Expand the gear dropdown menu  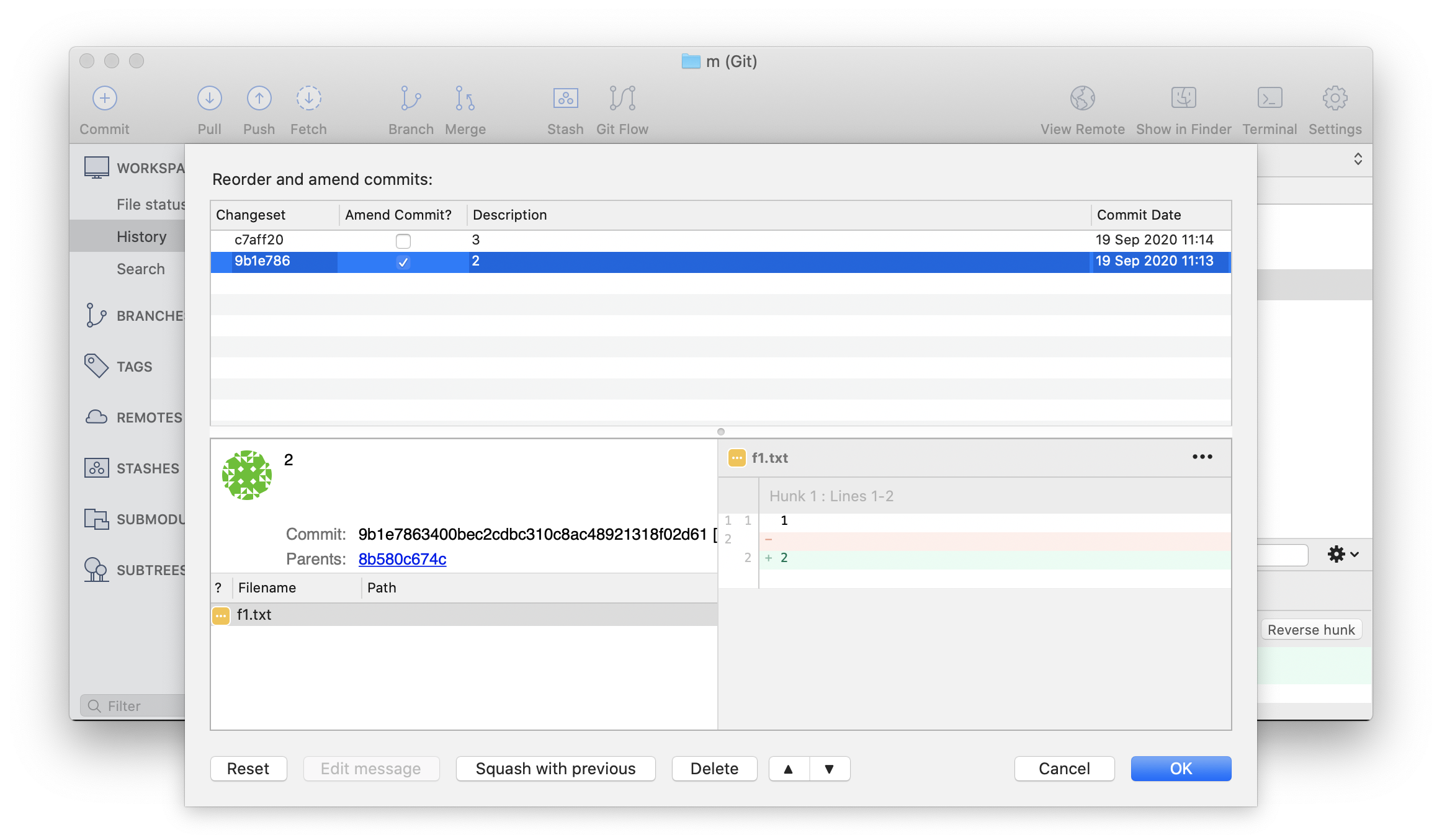[1343, 554]
